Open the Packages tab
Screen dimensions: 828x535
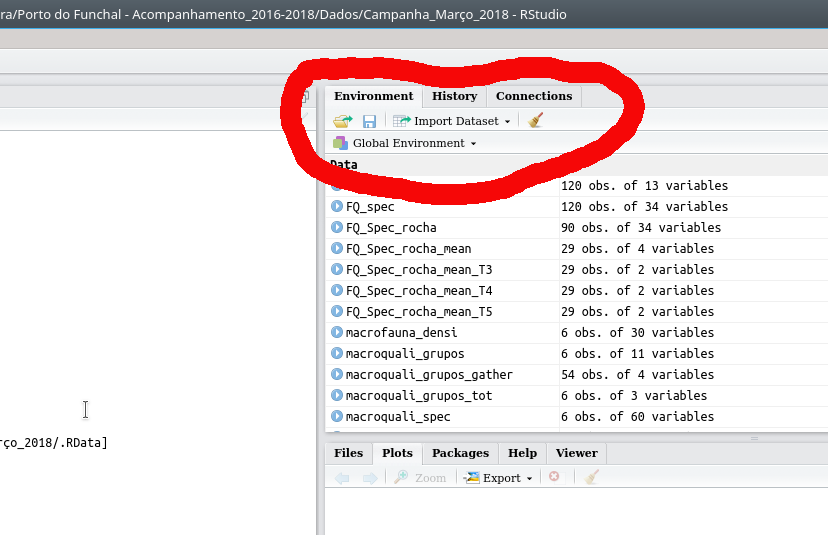click(460, 453)
